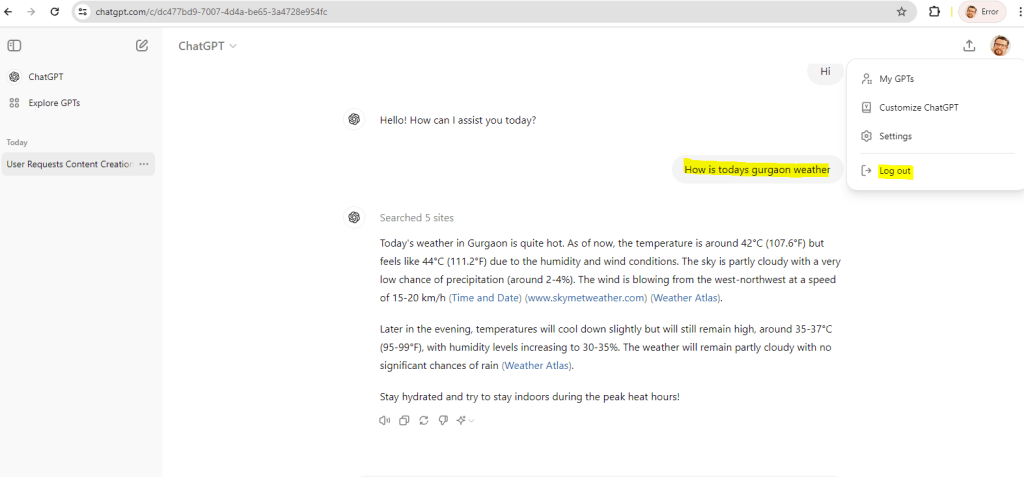
Task: Click the read aloud speaker icon
Action: click(x=385, y=421)
